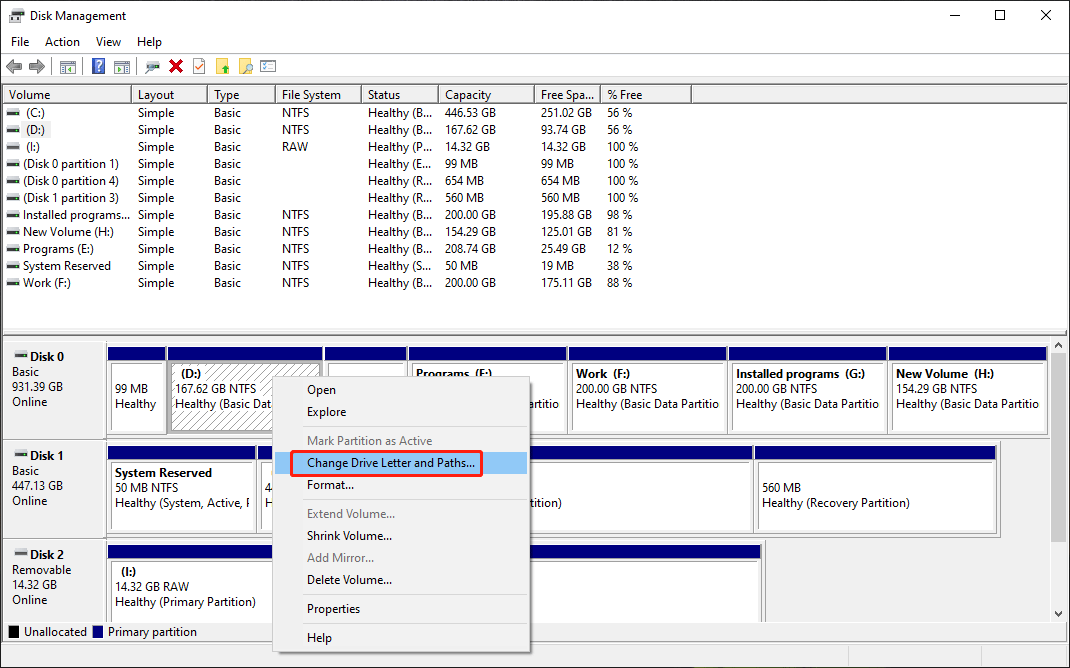The width and height of the screenshot is (1070, 668).
Task: Choose Change Drive Letter and Paths
Action: pos(390,463)
